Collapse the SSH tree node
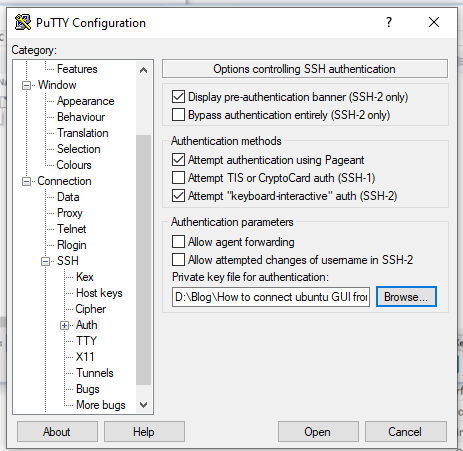Screen dimensions: 463x451 tap(46, 261)
